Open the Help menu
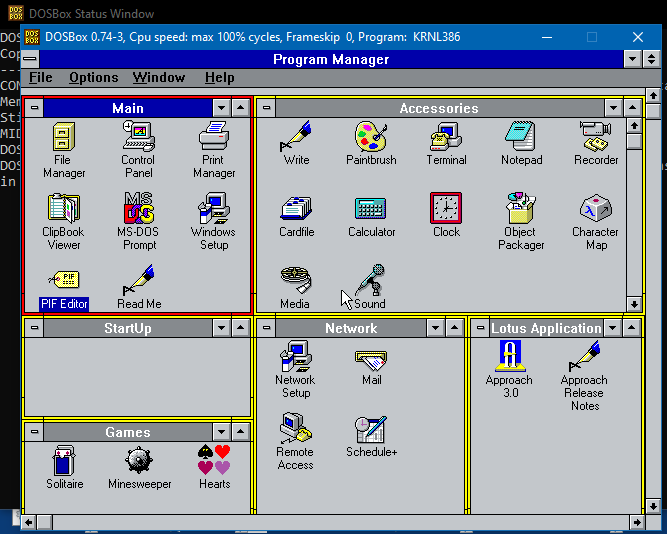The width and height of the screenshot is (667, 534). (x=219, y=77)
